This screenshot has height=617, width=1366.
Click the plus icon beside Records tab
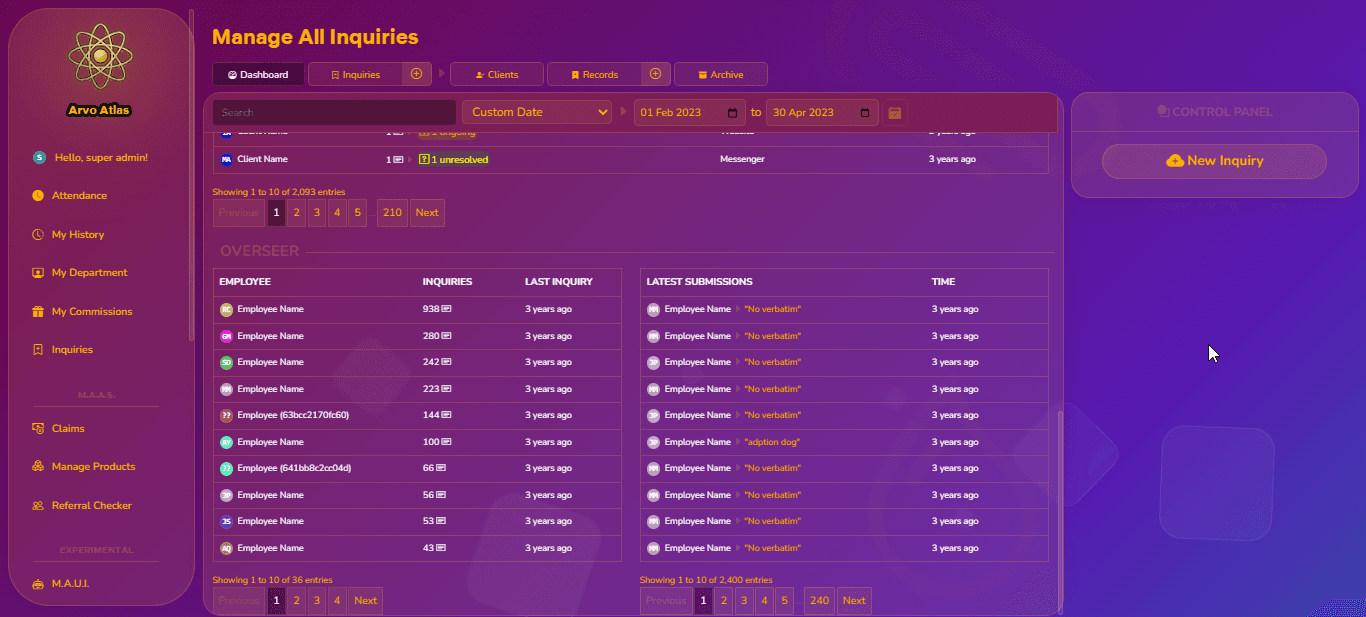[x=655, y=74]
